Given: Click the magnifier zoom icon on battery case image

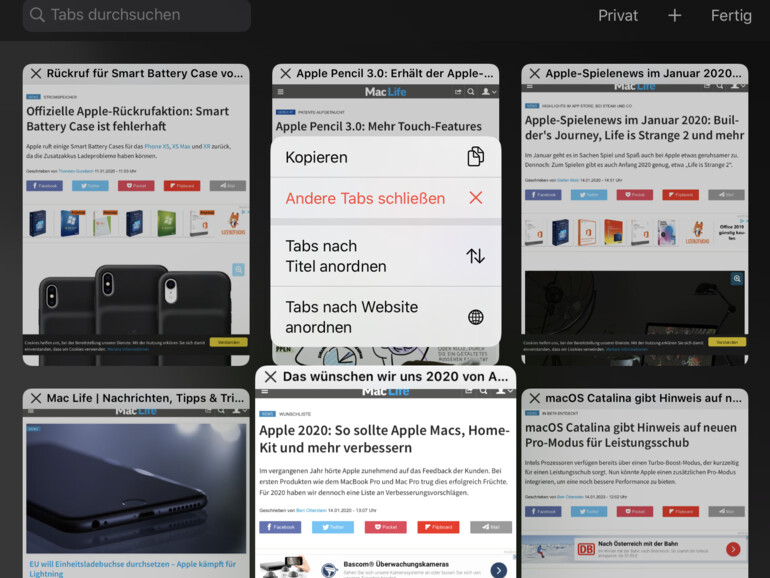Looking at the screenshot, I should coord(239,270).
